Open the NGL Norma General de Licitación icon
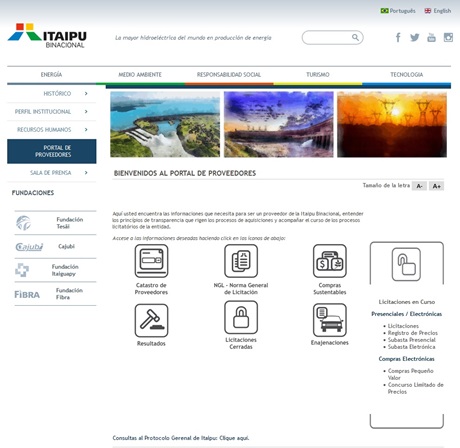 pyautogui.click(x=241, y=261)
